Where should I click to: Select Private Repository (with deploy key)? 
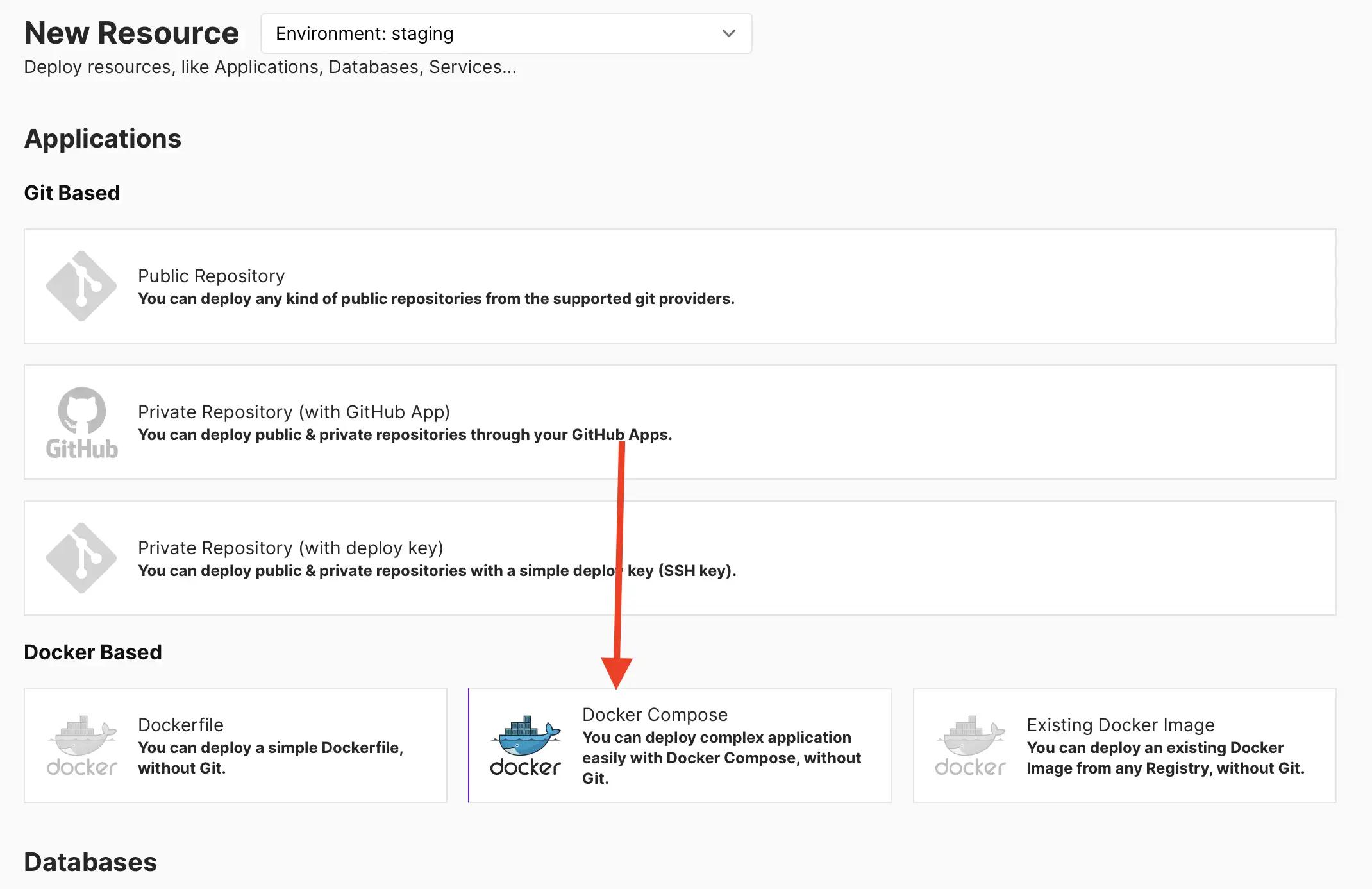[x=290, y=548]
